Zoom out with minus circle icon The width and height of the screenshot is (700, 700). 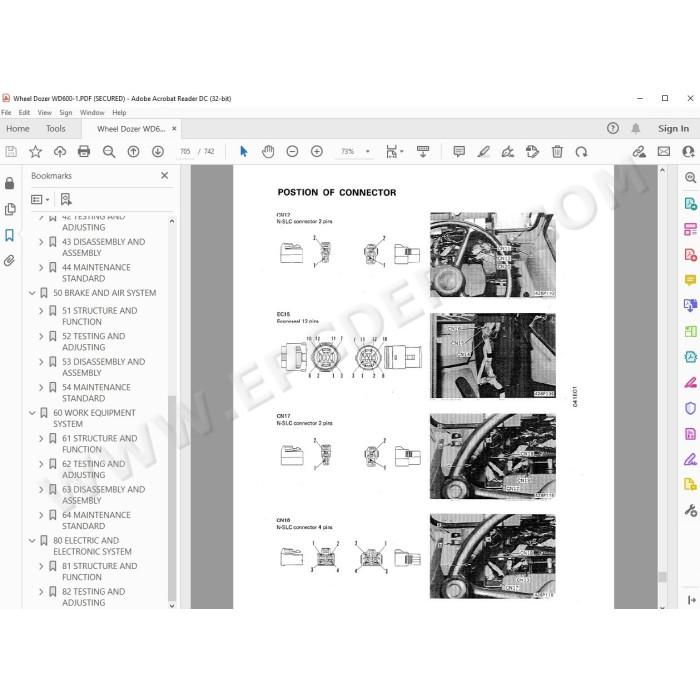292,152
